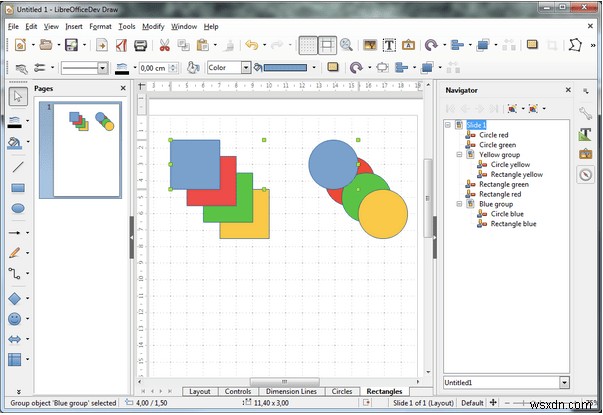Collapse the Yellow group tree node
This screenshot has width=603, height=415.
(459, 155)
